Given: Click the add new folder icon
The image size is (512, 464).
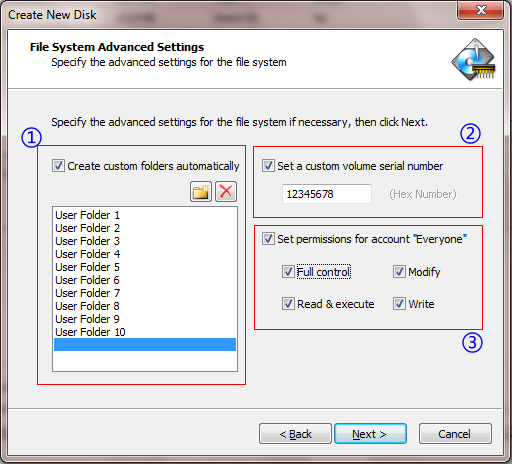Looking at the screenshot, I should 201,192.
